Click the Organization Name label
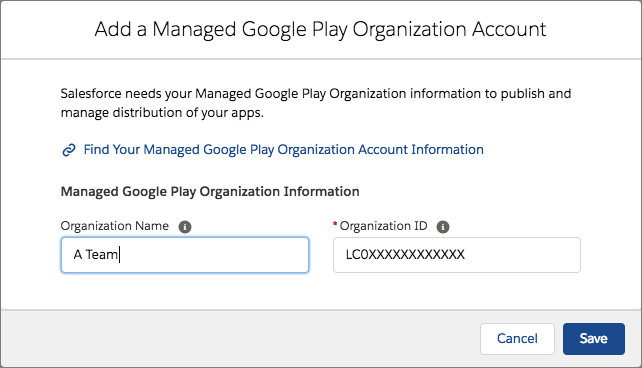The image size is (642, 368). [x=115, y=226]
